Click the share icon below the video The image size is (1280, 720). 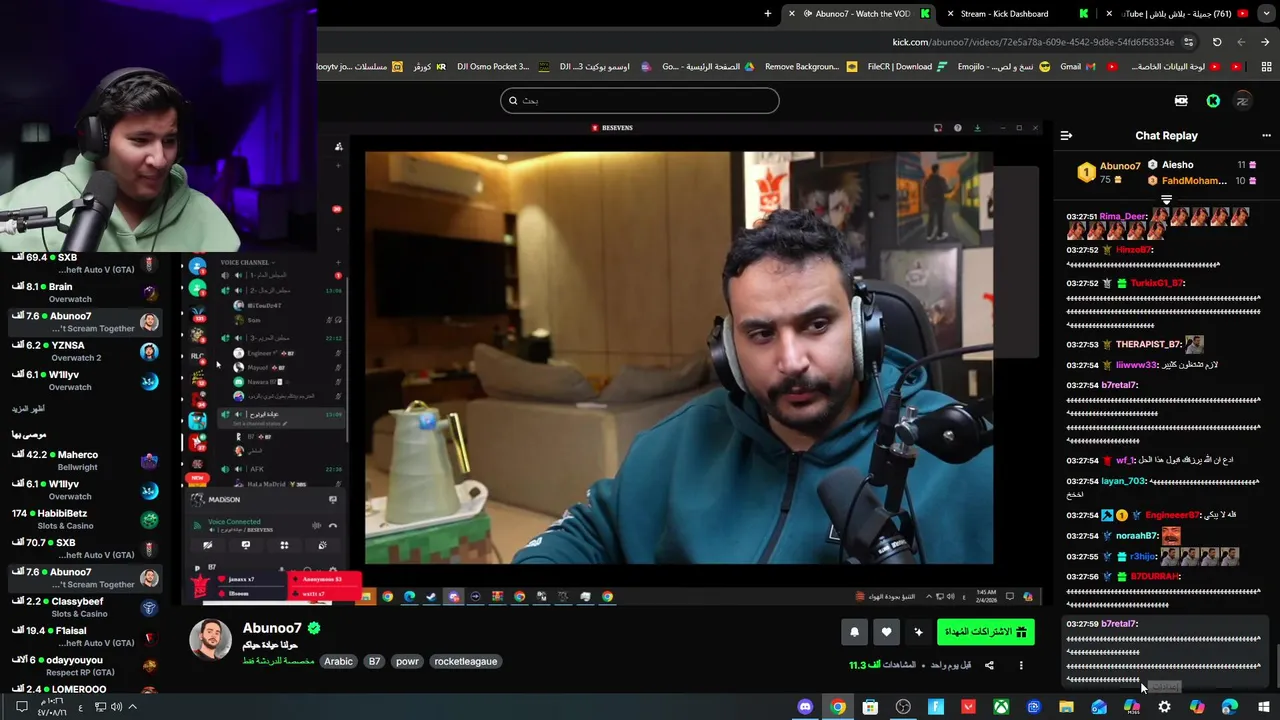tap(989, 665)
